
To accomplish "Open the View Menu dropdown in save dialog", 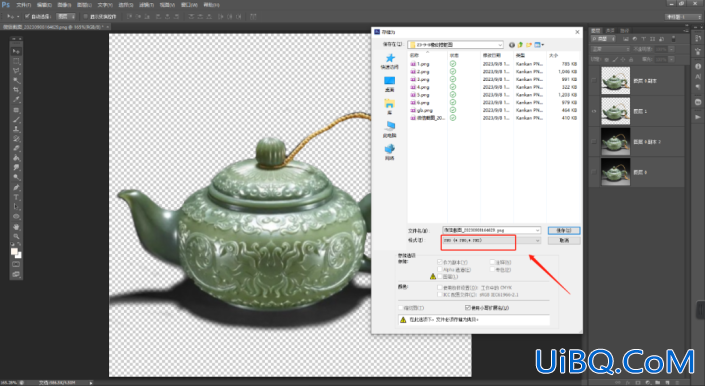I will tap(539, 44).
